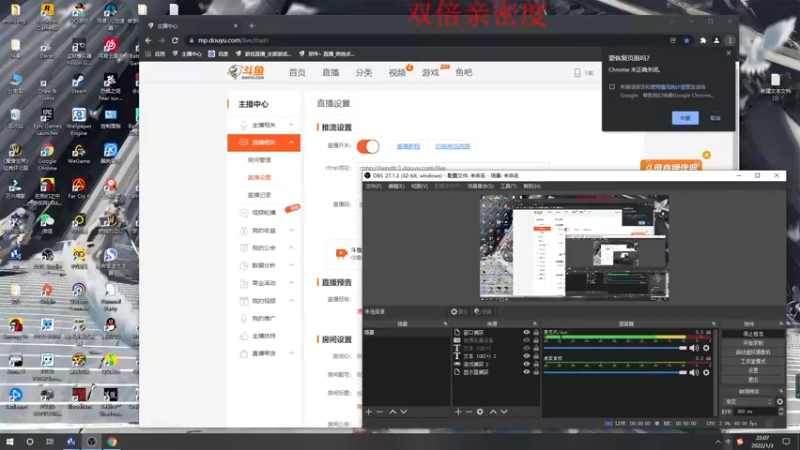This screenshot has width=800, height=450.
Task: Open OBS 文件(F) menu
Action: pos(373,186)
